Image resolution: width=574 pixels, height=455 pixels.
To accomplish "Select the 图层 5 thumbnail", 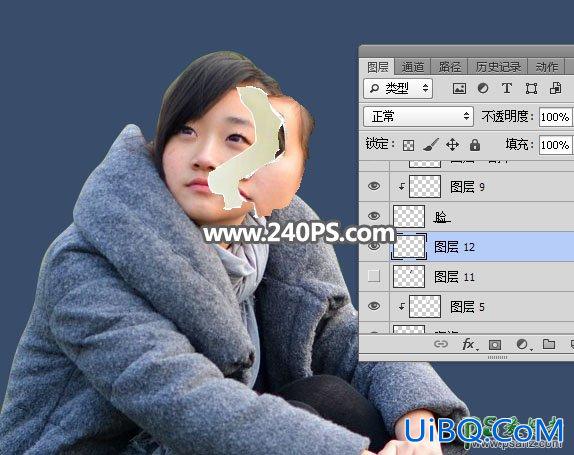I will click(425, 306).
